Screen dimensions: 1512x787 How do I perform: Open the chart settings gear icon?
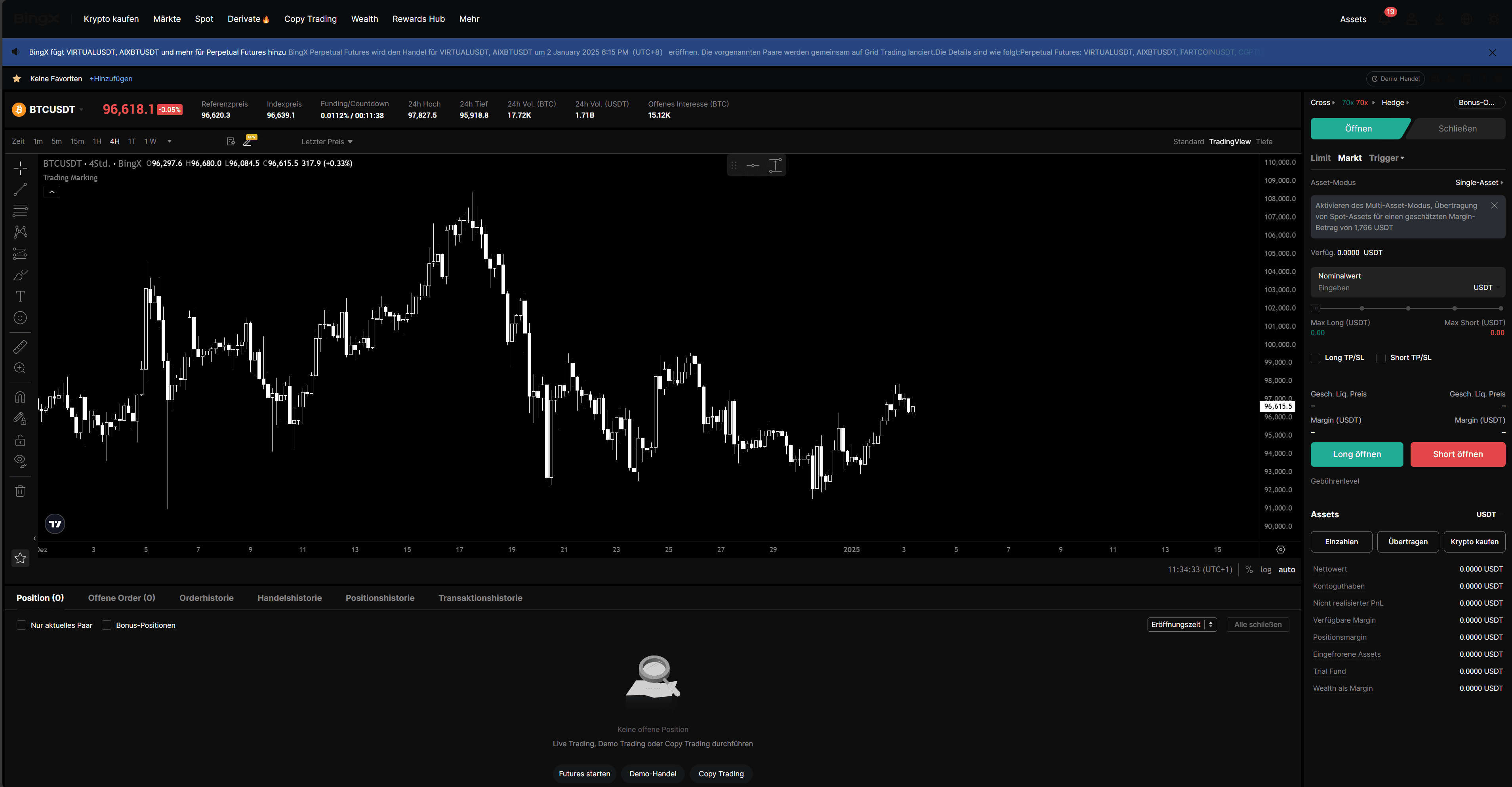[x=1280, y=550]
